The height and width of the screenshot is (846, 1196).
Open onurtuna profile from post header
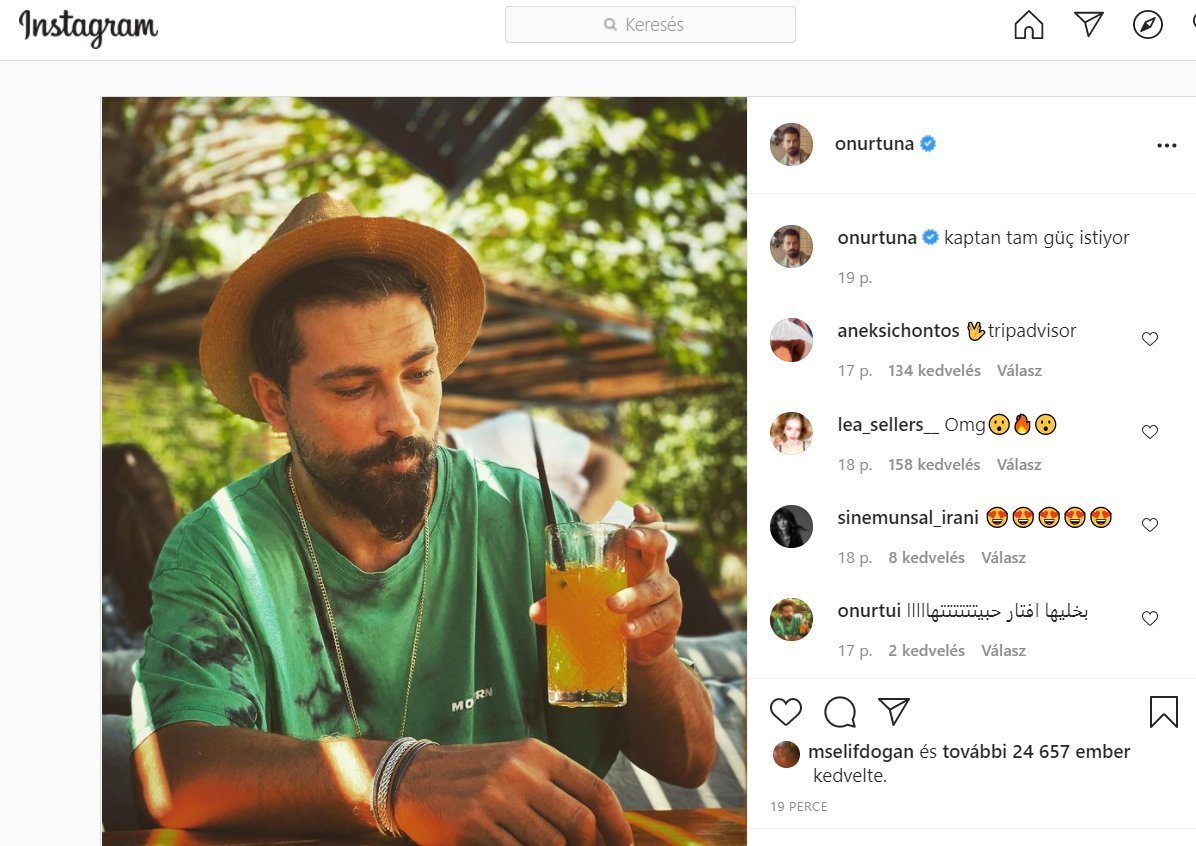click(874, 144)
